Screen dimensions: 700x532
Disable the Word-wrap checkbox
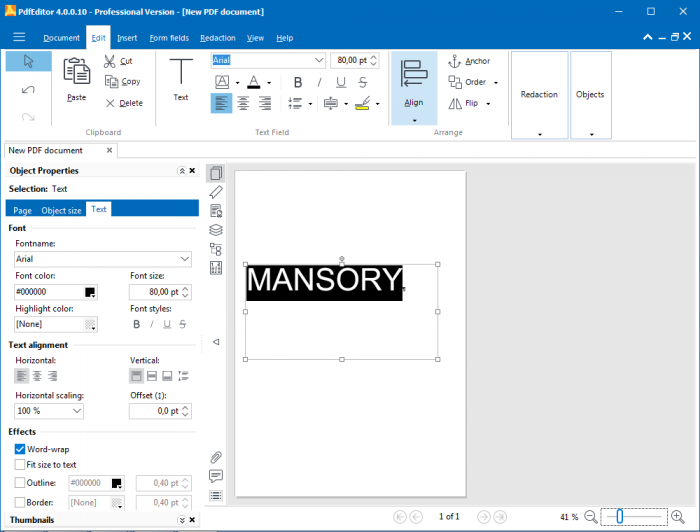[x=20, y=450]
